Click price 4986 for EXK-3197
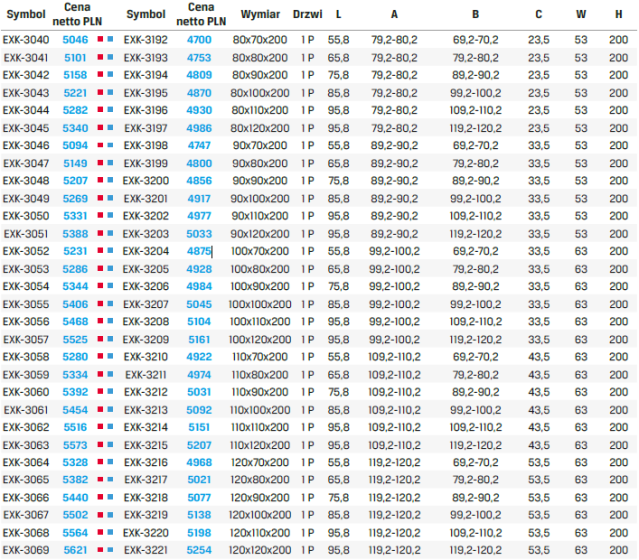Viewport: 639px width, 560px height. (199, 128)
